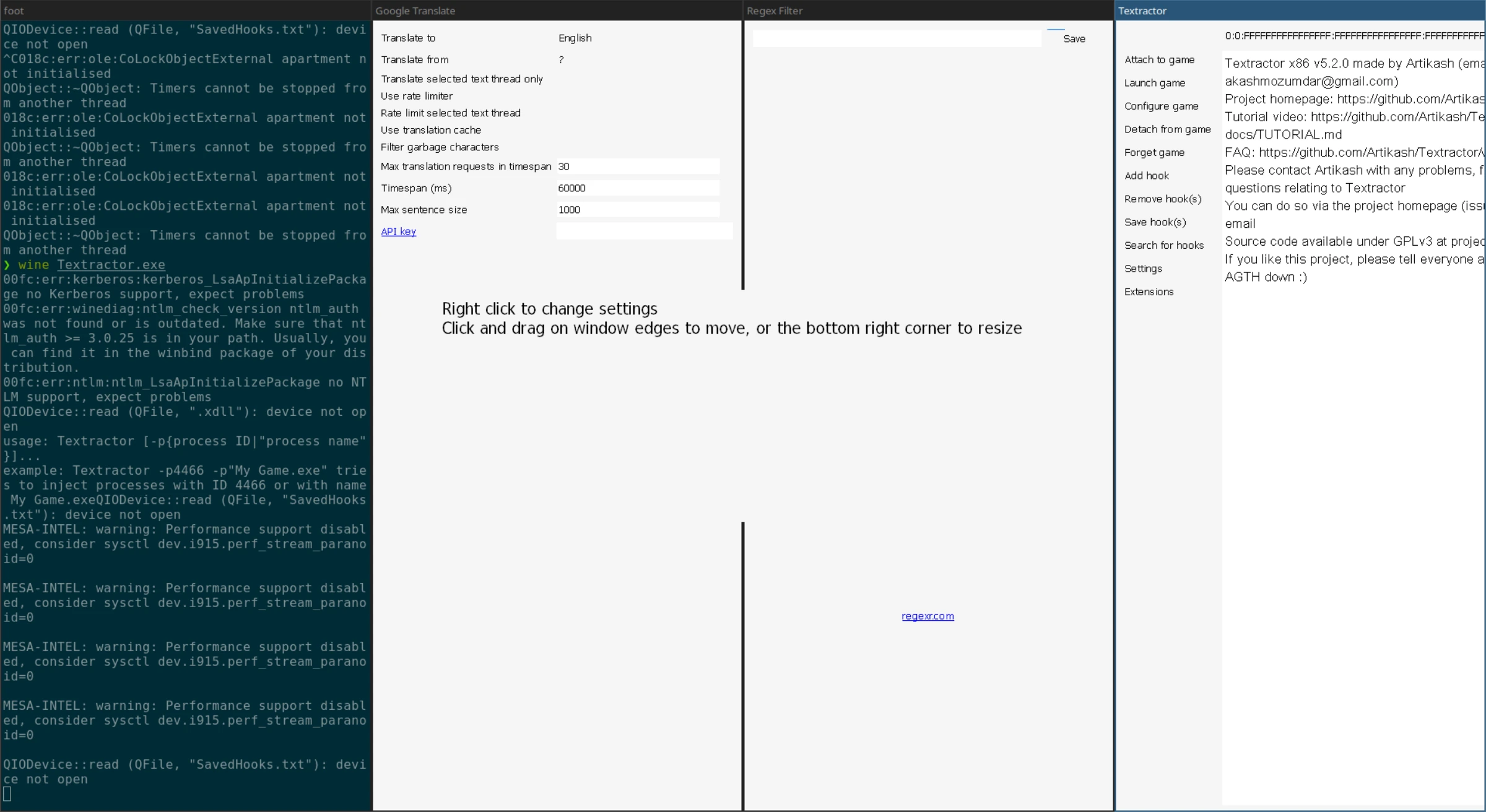Click the Save hook(s) icon
The width and height of the screenshot is (1486, 812).
point(1156,222)
